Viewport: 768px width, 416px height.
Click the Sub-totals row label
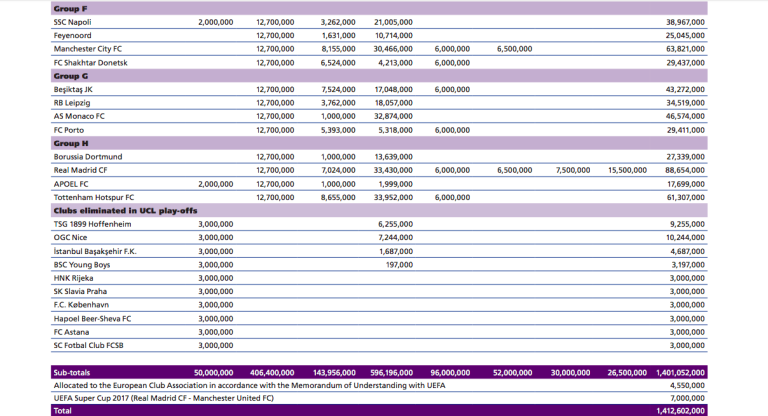point(75,371)
